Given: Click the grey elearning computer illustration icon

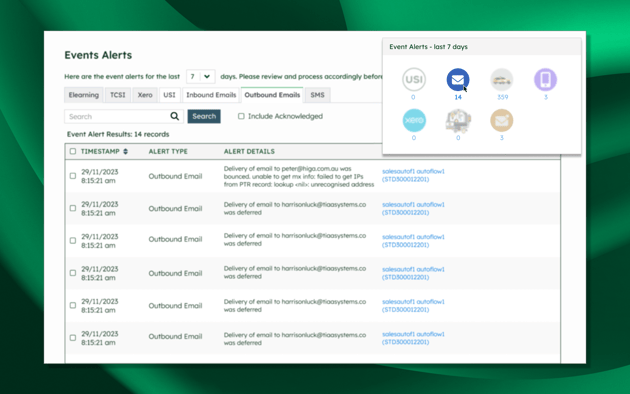Looking at the screenshot, I should coord(458,120).
